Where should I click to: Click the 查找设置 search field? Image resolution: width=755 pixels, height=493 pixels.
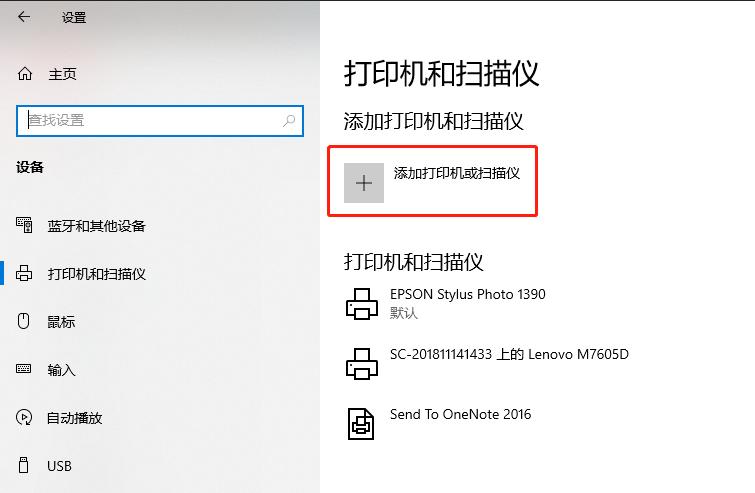(x=160, y=121)
